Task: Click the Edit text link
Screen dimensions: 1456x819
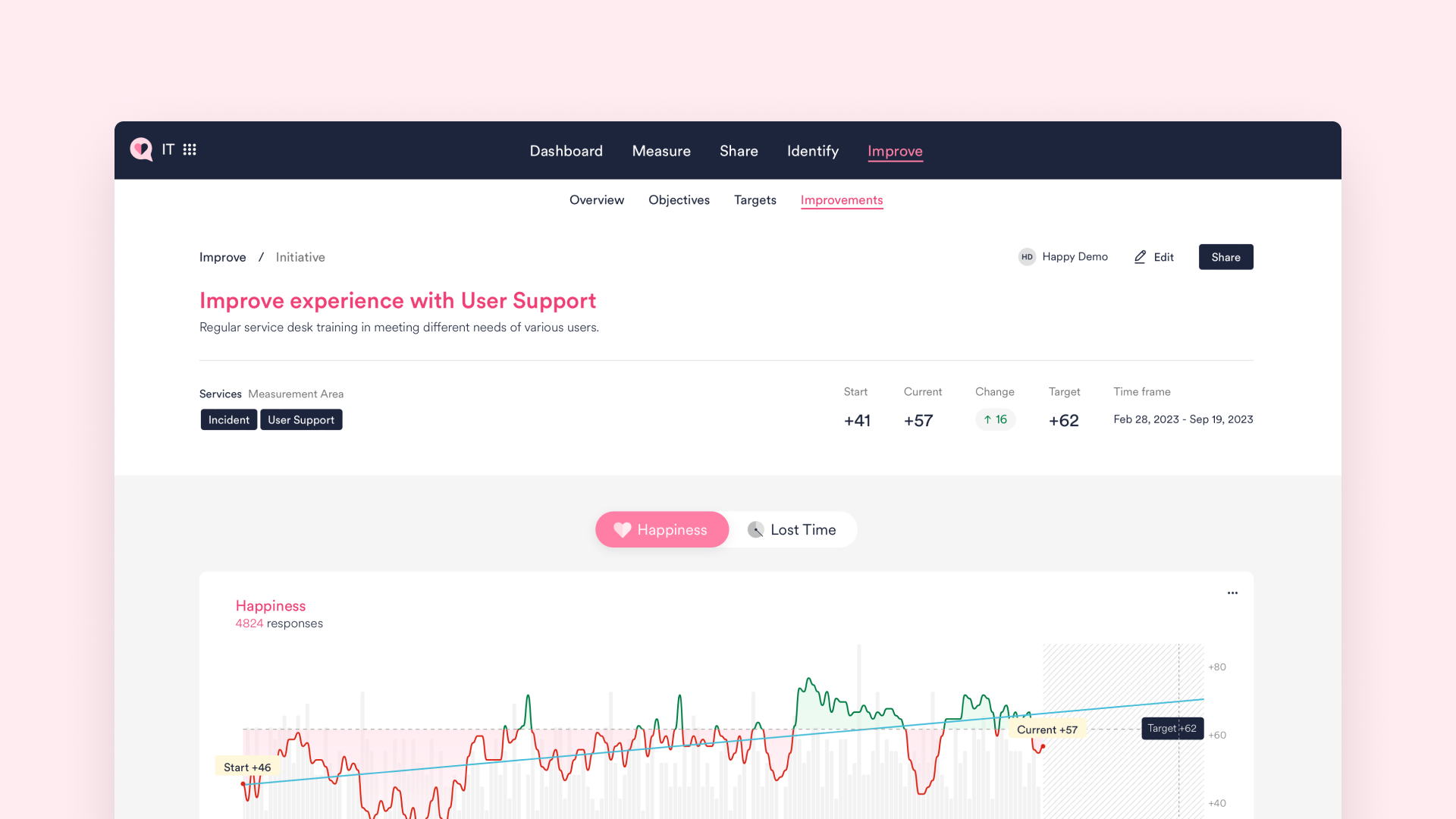Action: (1163, 257)
